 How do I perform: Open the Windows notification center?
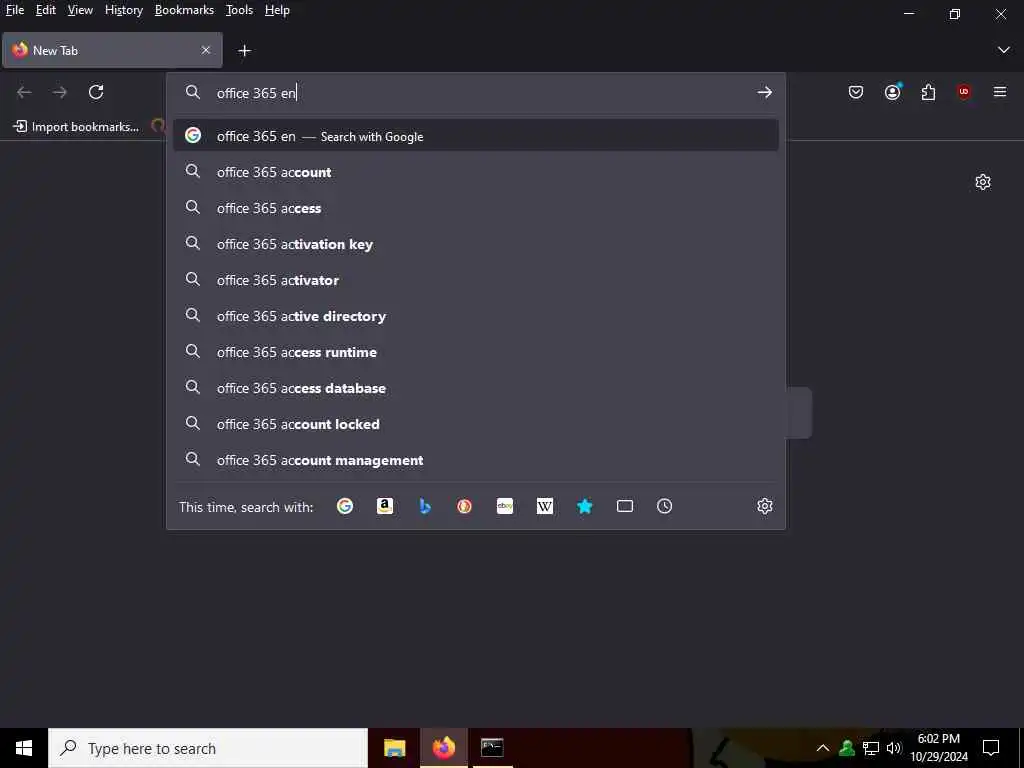coord(991,748)
